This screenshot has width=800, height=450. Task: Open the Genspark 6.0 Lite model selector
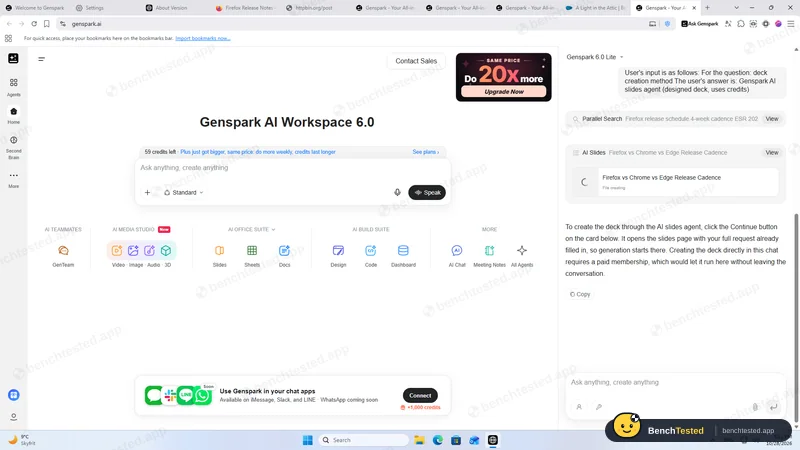(595, 57)
